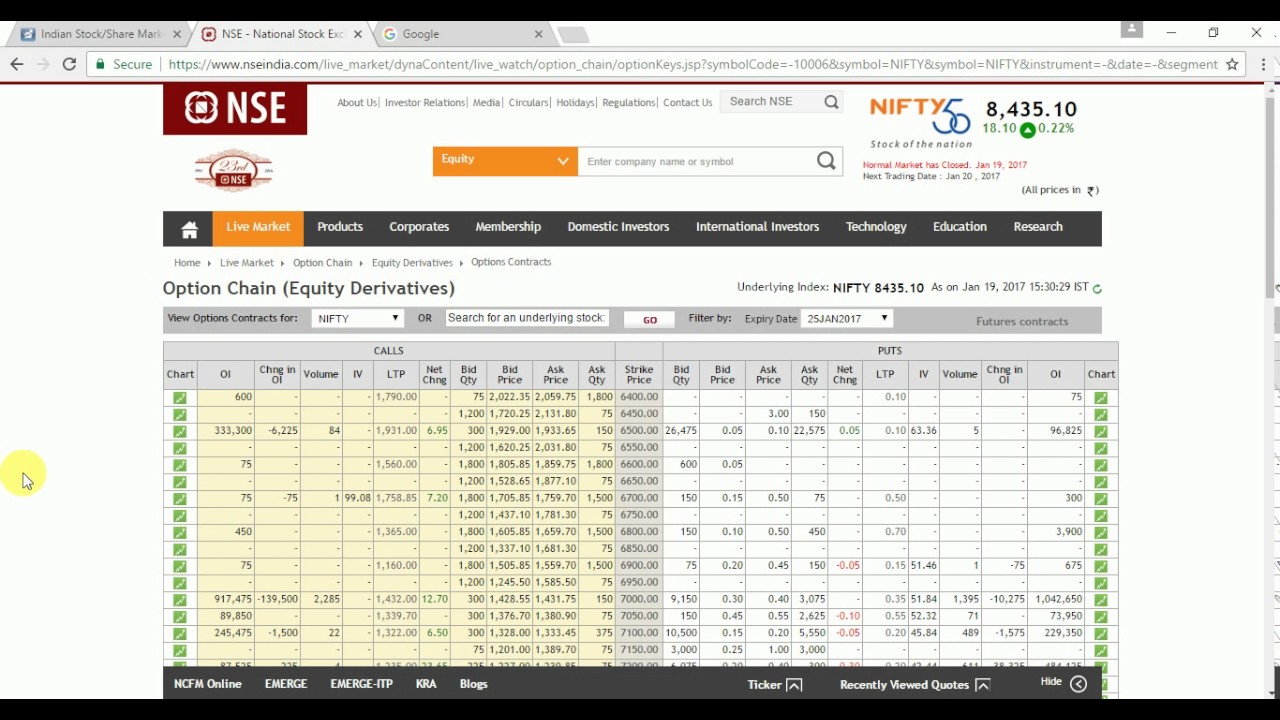Open the Domestic Investors menu
Viewport: 1280px width, 720px height.
tap(618, 227)
